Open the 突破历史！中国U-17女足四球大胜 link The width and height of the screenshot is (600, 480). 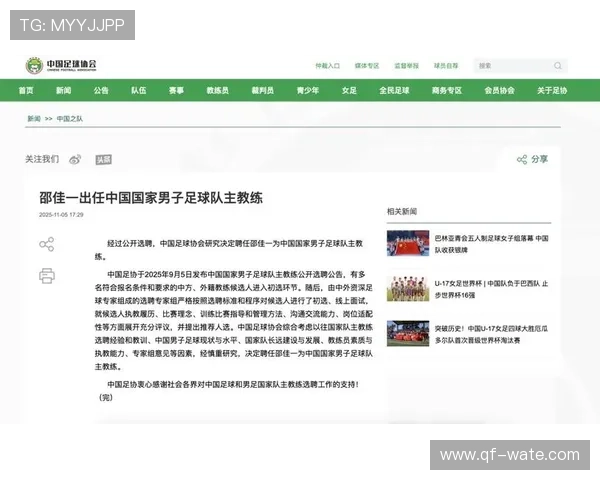tap(492, 334)
